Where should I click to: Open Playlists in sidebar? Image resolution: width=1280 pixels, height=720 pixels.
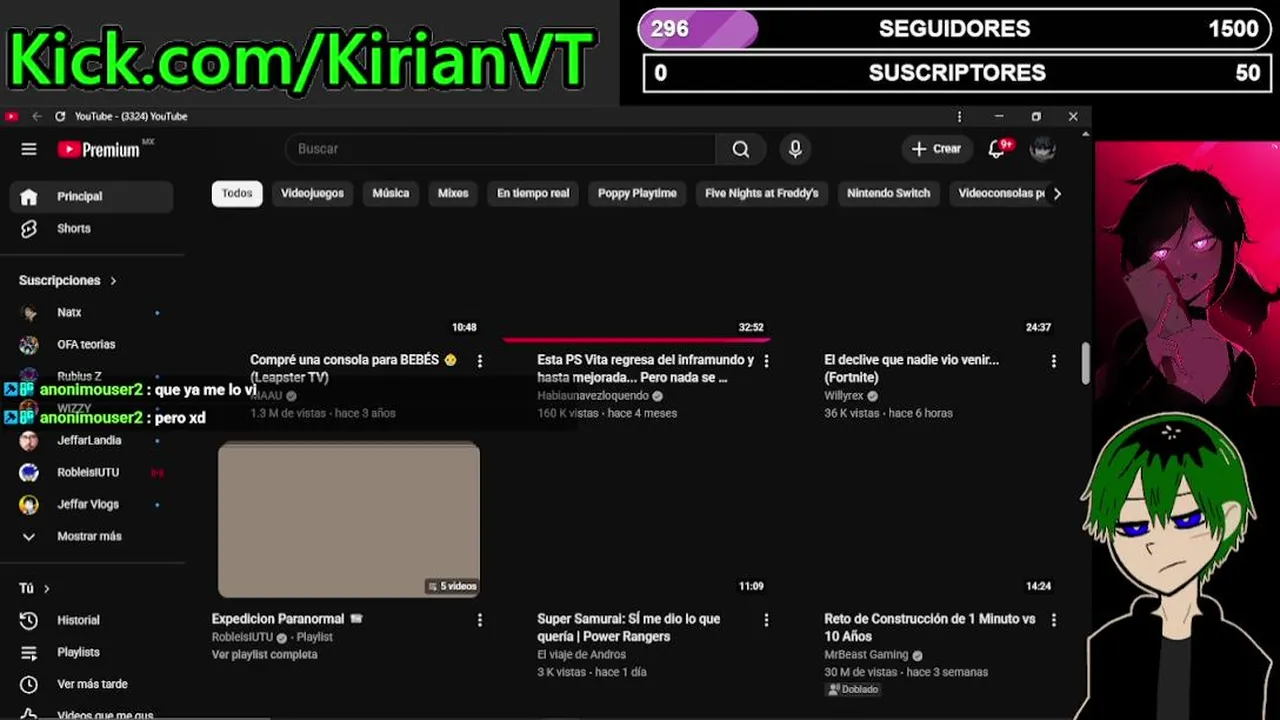click(x=91, y=653)
